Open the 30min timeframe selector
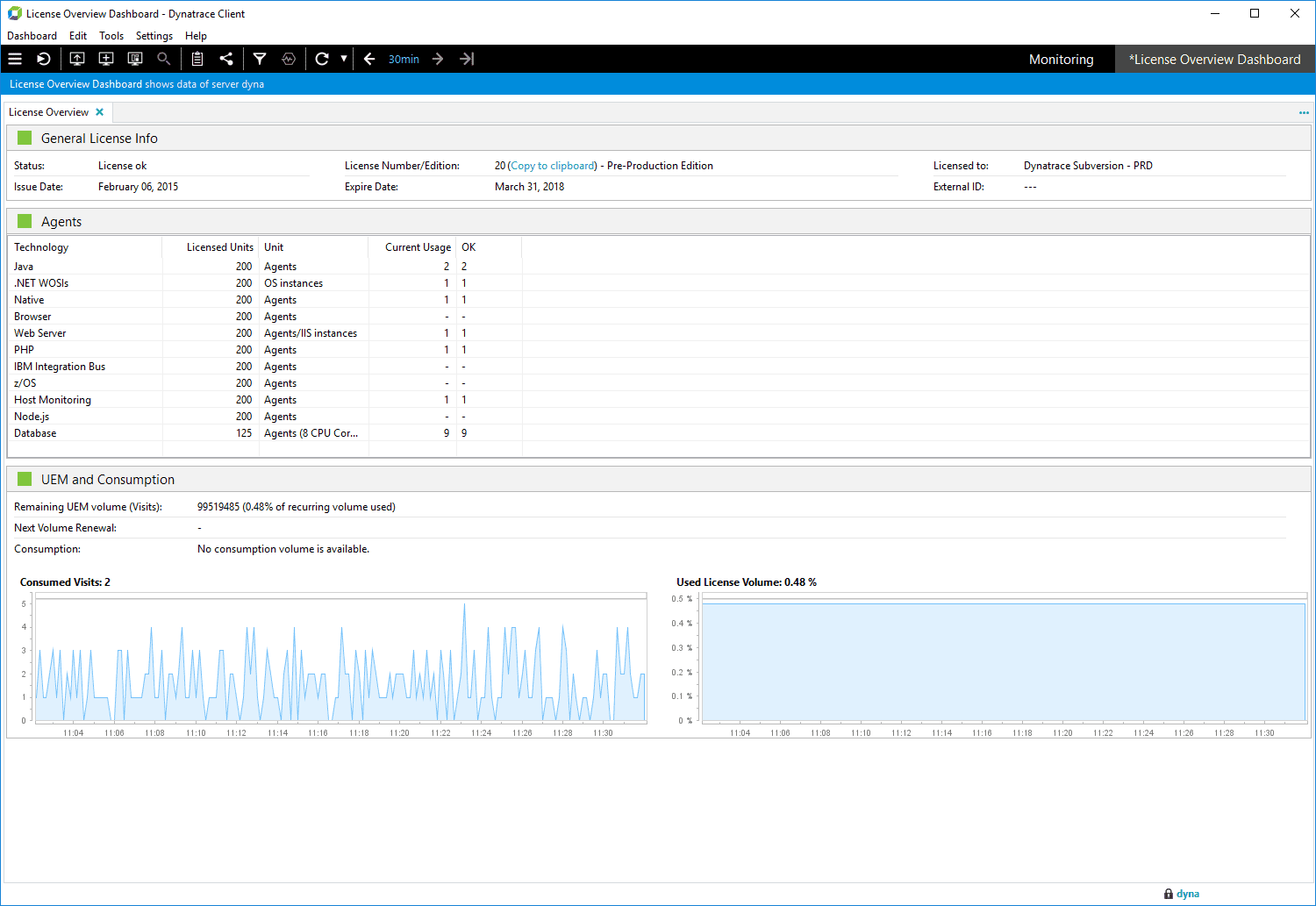This screenshot has width=1316, height=906. tap(404, 60)
